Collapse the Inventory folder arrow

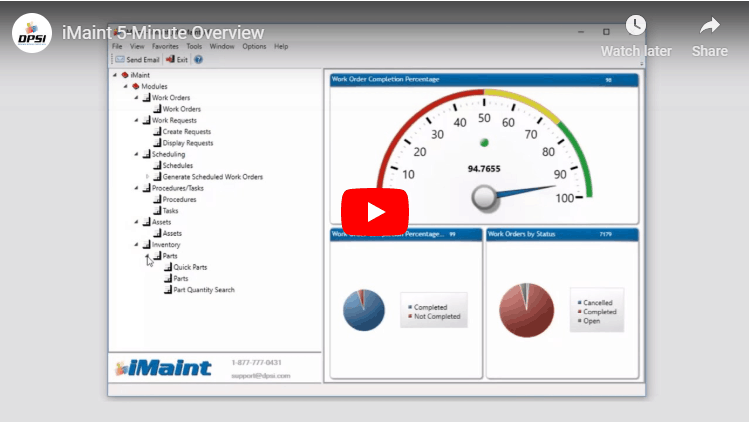coord(137,244)
